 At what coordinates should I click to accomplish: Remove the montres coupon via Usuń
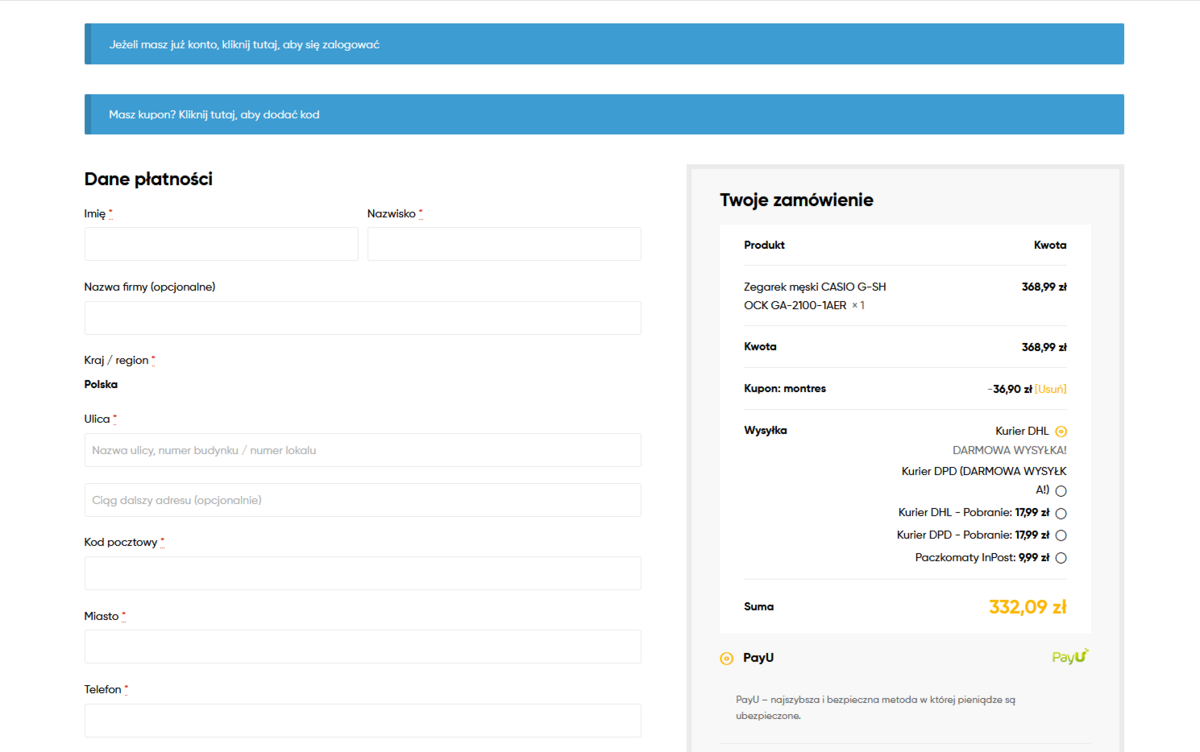point(1051,389)
